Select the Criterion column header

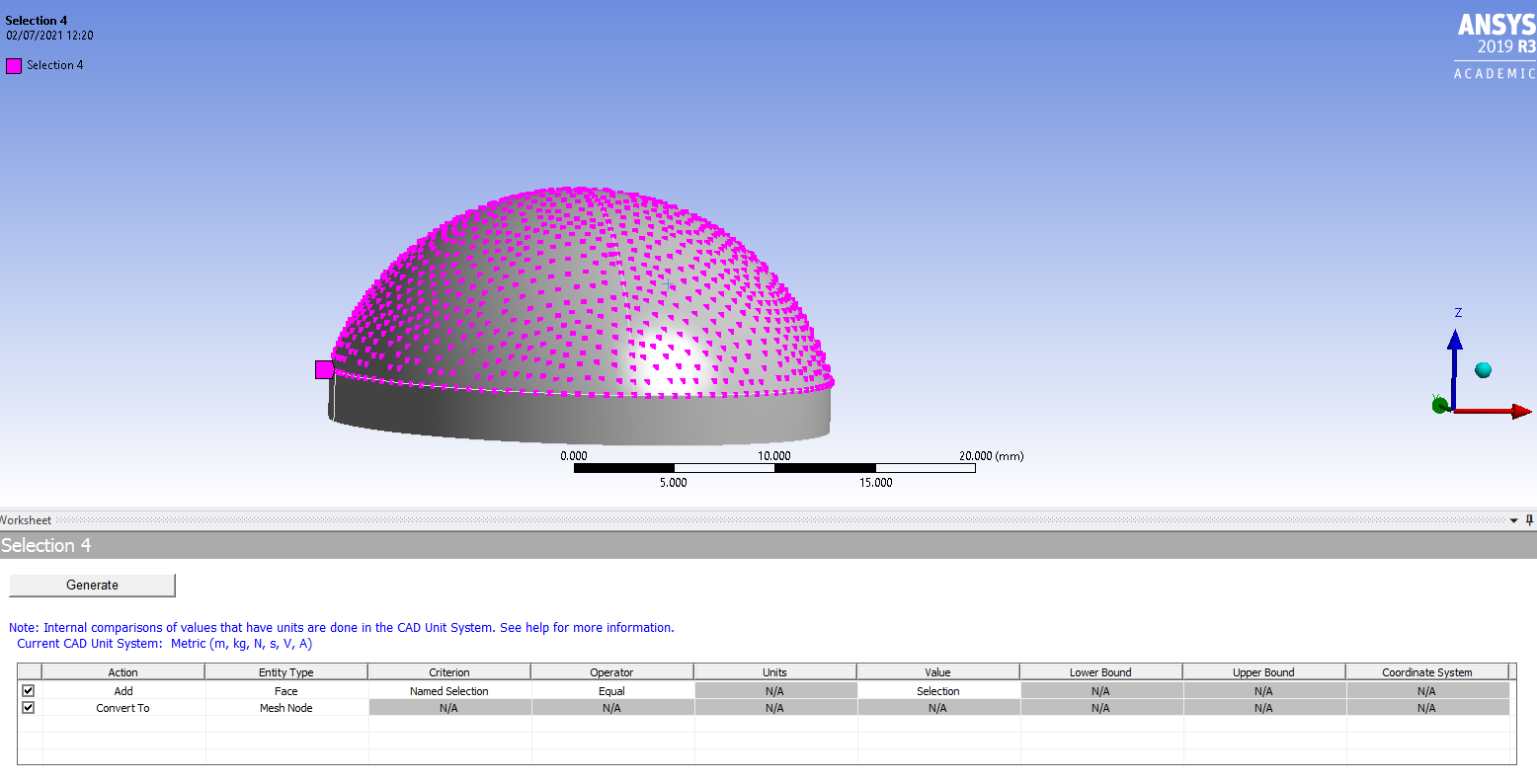tap(449, 672)
